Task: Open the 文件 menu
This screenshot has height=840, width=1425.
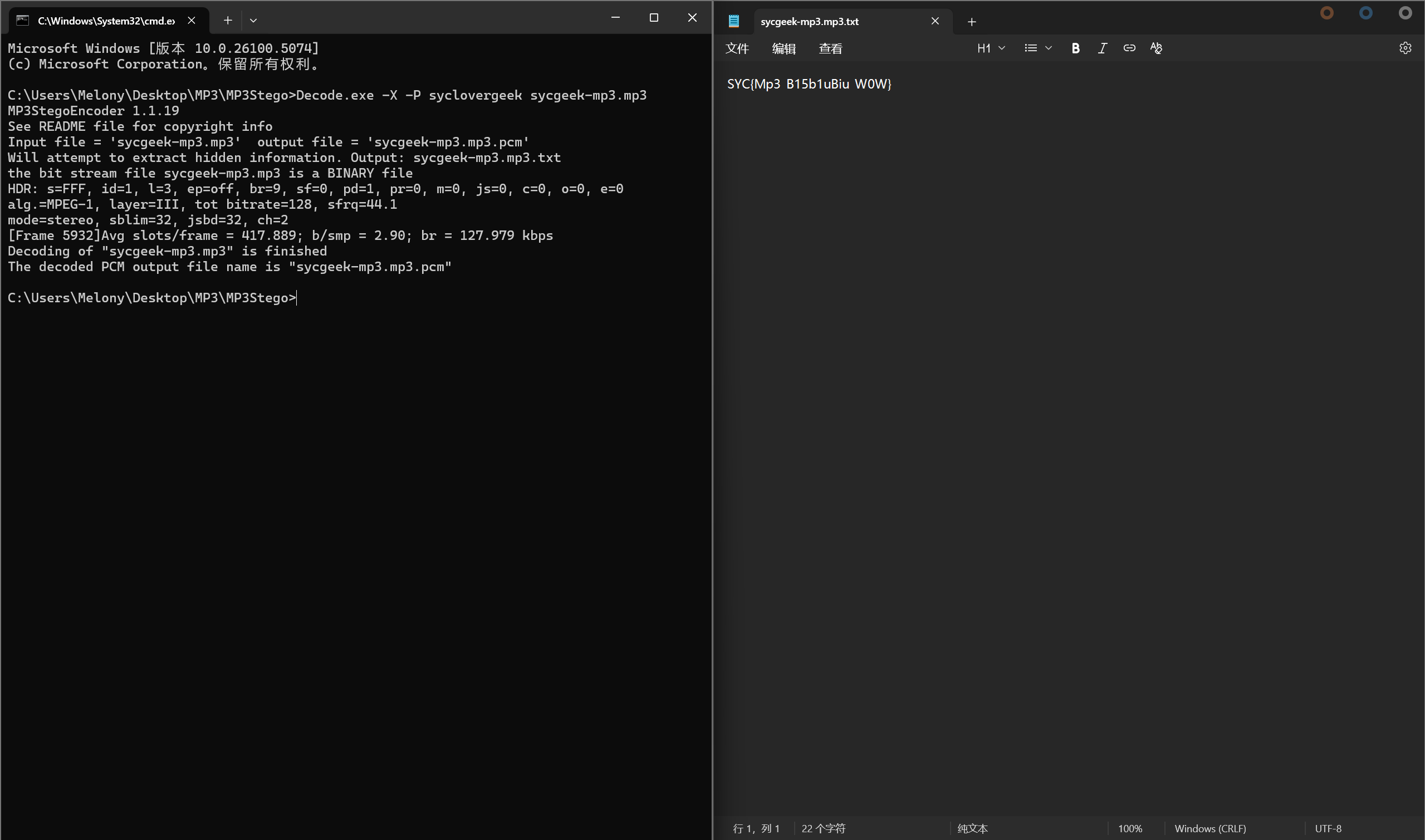Action: tap(737, 48)
